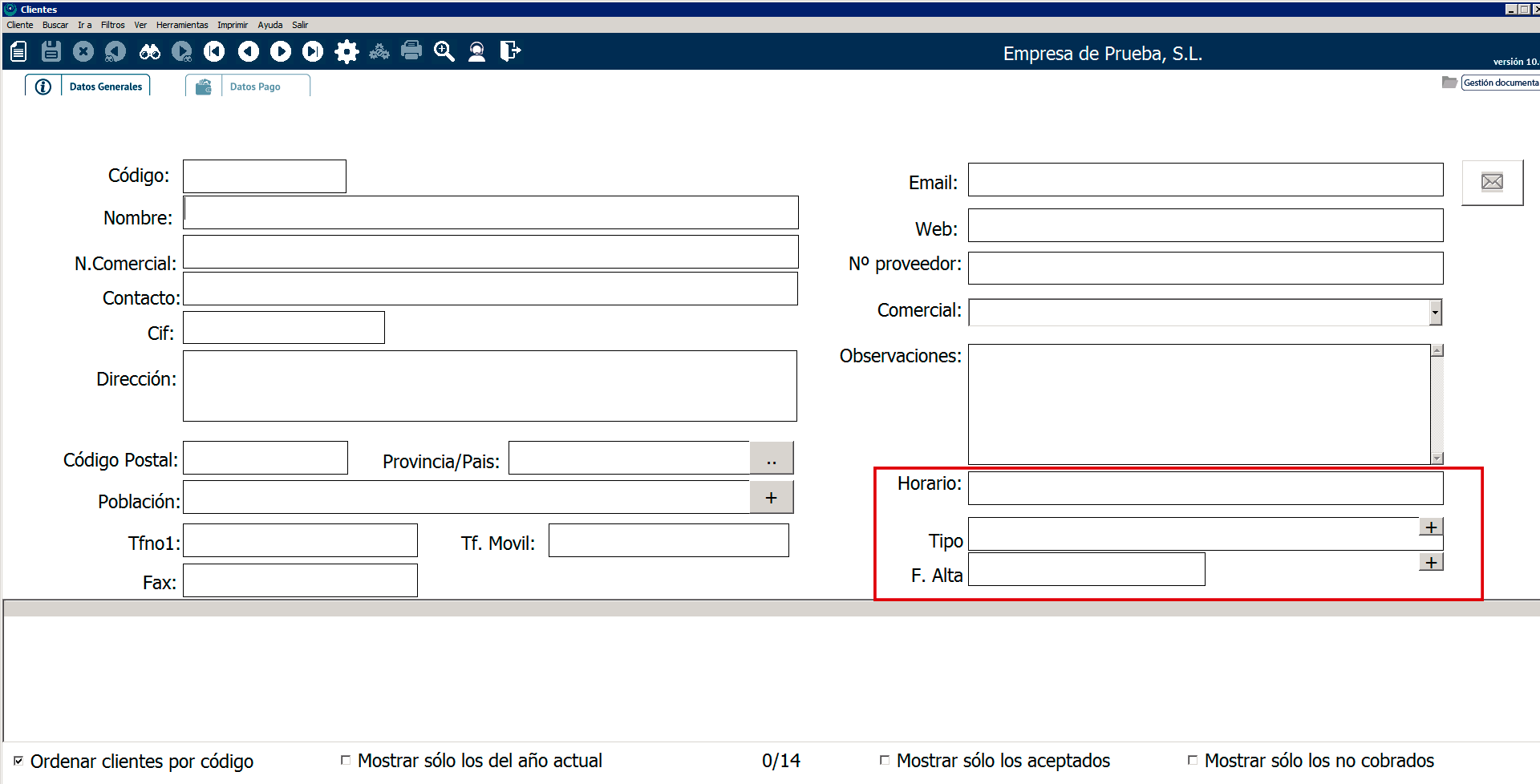Open the settings gear icon
Screen dimensions: 1540x784
click(346, 52)
